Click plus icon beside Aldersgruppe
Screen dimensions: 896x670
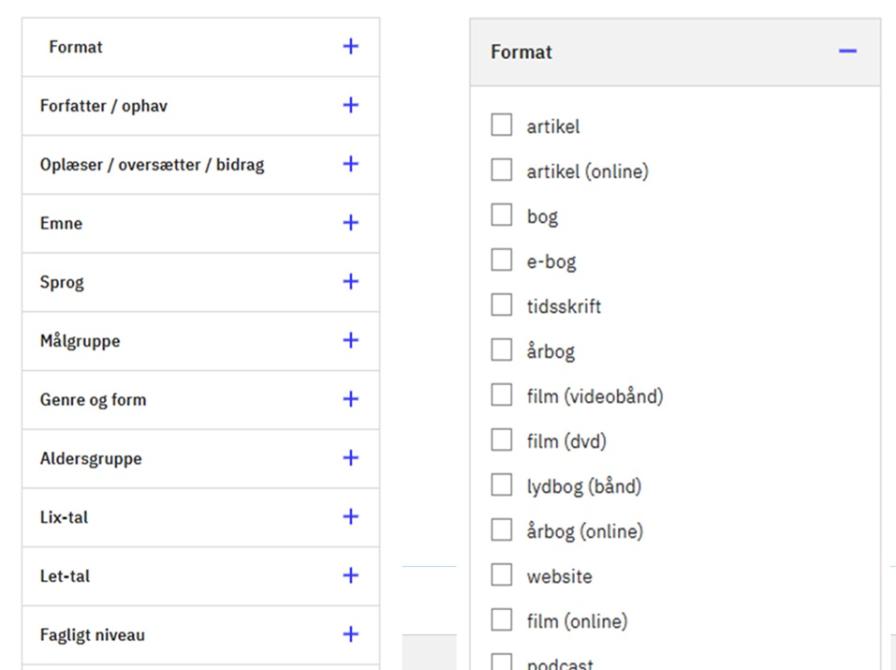click(350, 458)
